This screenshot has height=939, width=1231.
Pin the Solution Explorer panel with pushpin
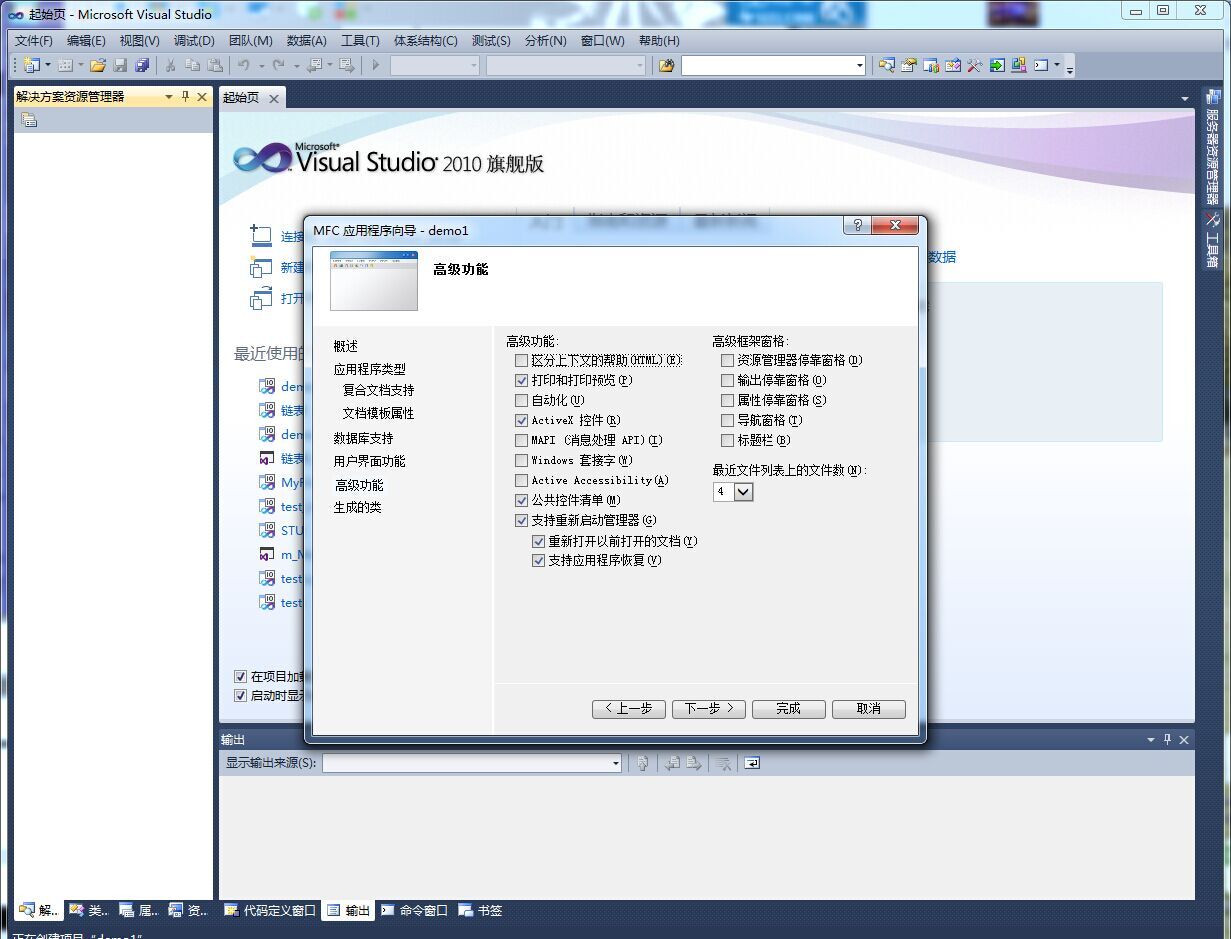[185, 97]
